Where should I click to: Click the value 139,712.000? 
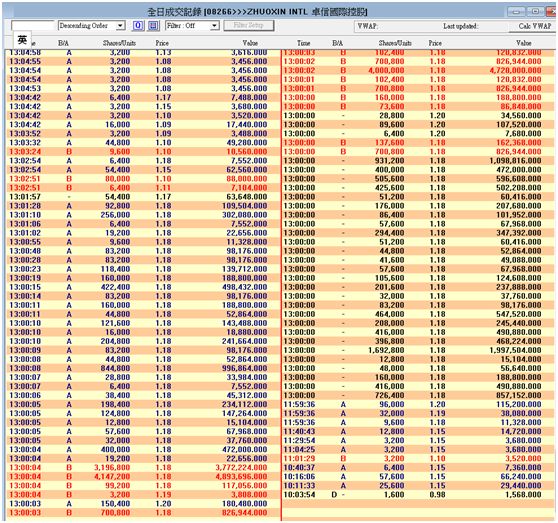coord(244,269)
